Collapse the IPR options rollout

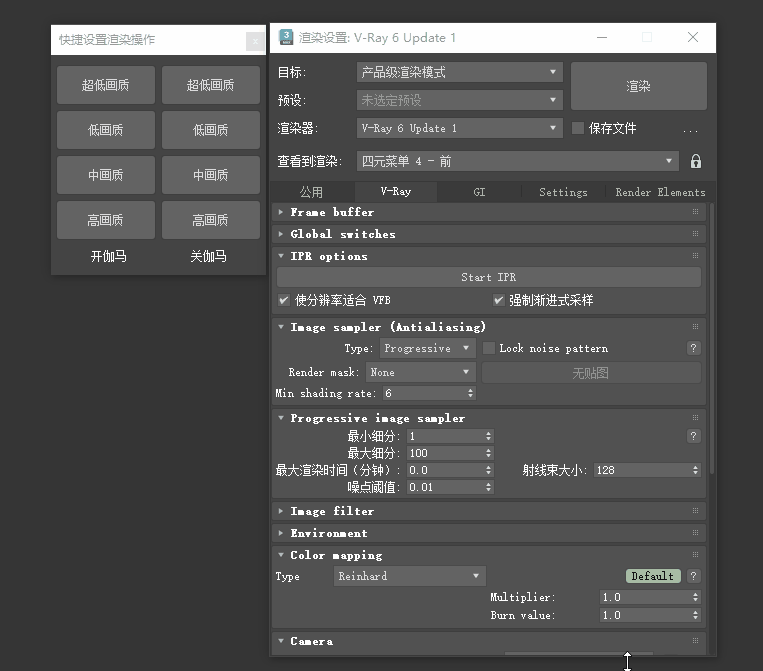pyautogui.click(x=281, y=255)
